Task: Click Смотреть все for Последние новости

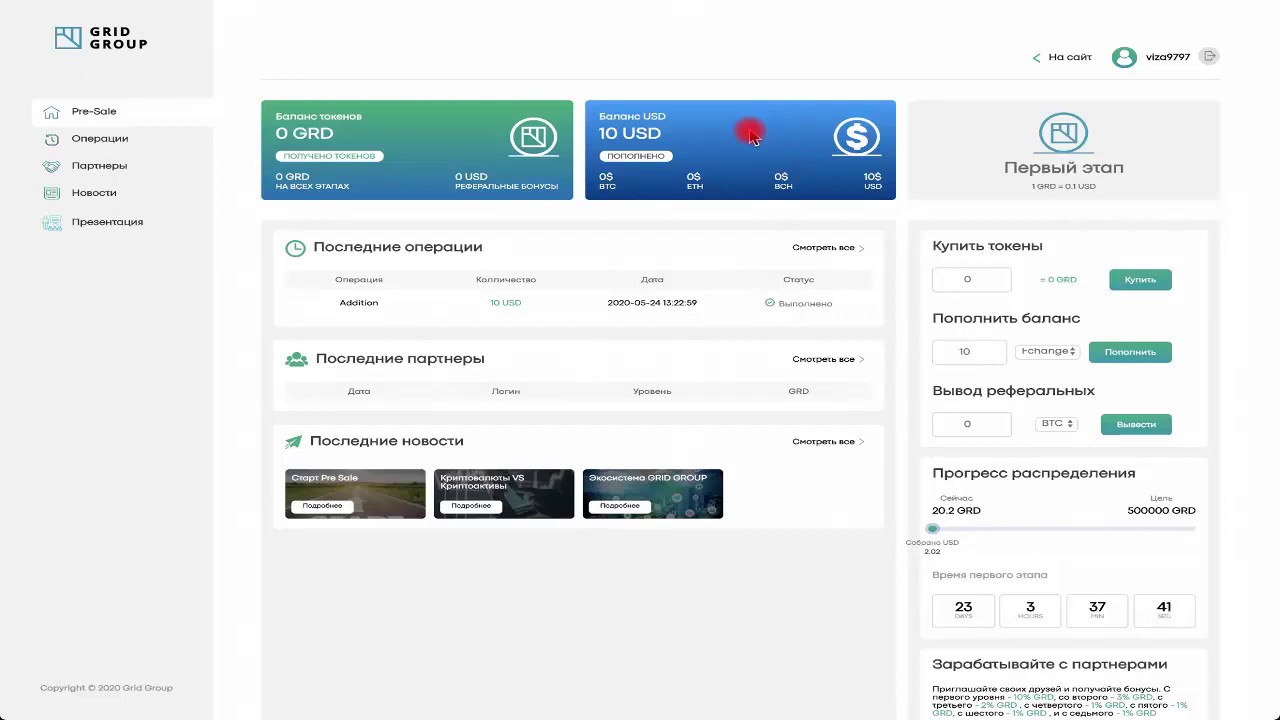Action: [x=828, y=442]
